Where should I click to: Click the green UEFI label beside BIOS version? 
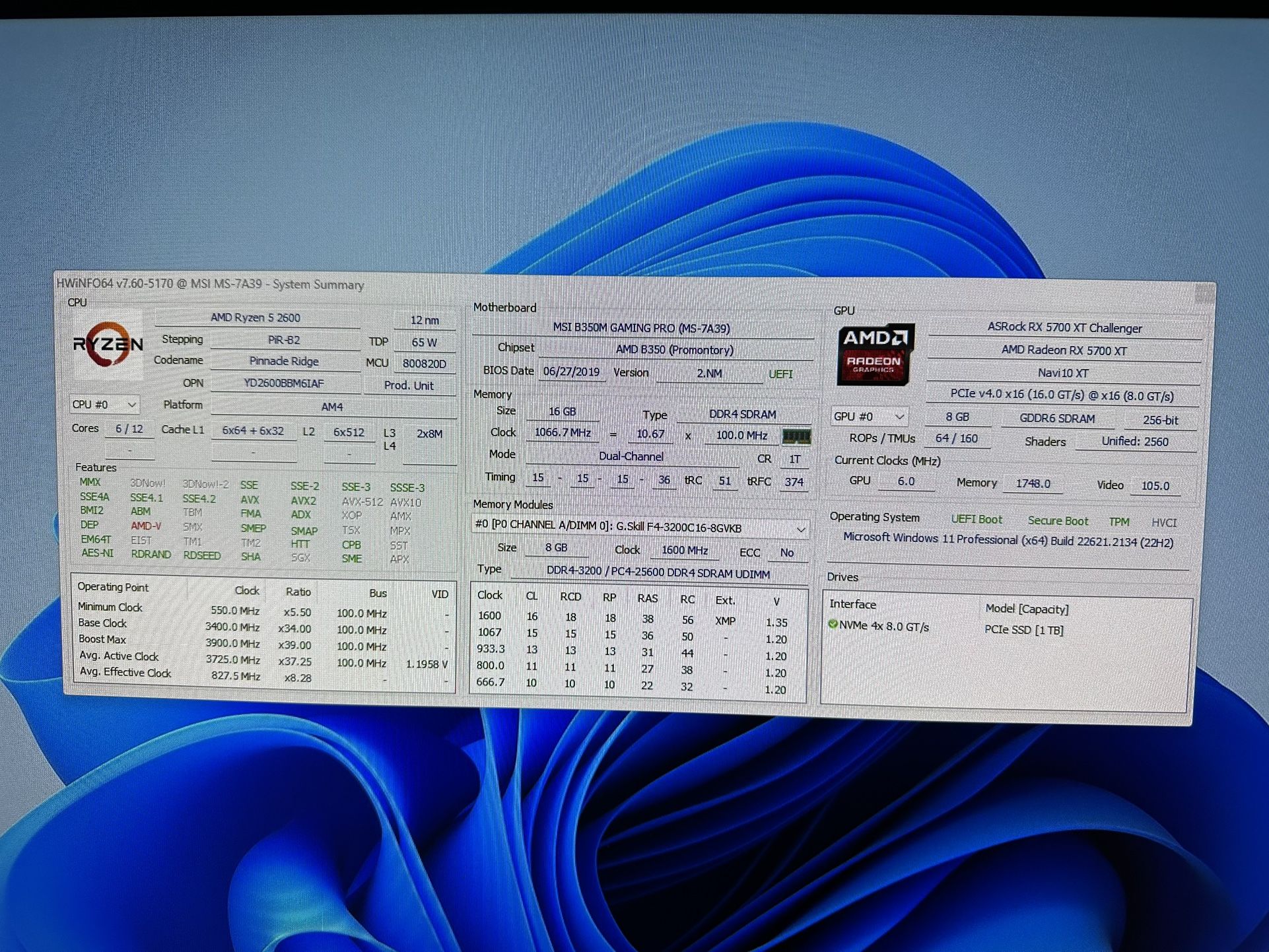780,375
